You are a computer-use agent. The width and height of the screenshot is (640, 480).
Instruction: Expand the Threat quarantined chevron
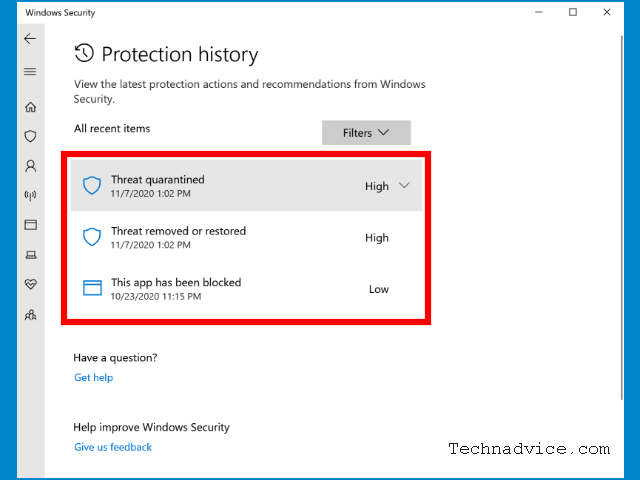tap(404, 186)
